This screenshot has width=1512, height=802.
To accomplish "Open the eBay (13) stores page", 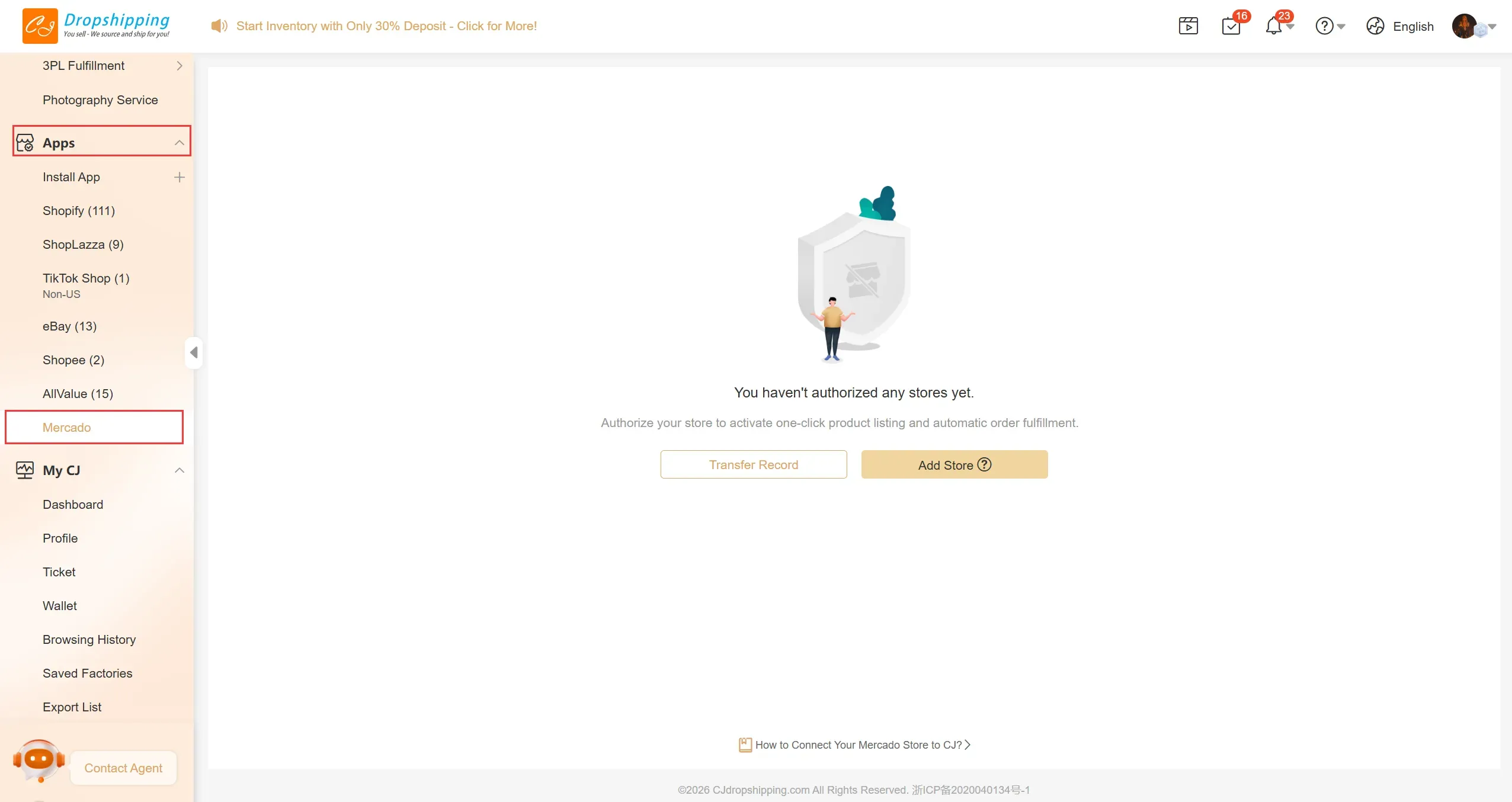I will tap(69, 326).
